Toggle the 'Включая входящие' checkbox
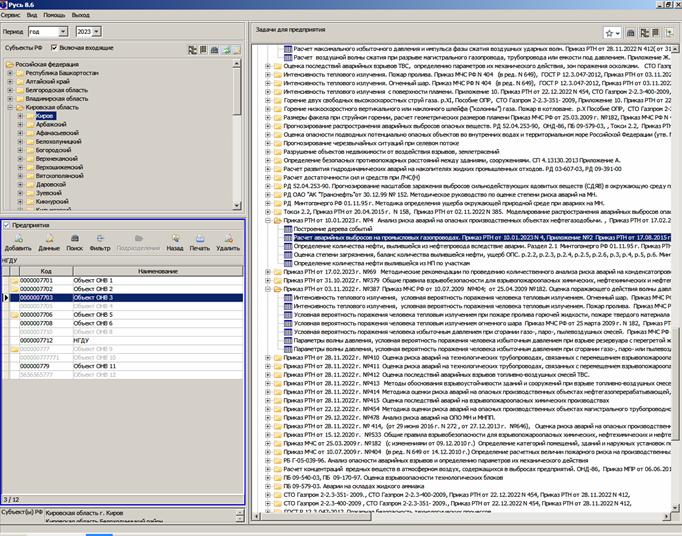Screen dimensions: 682x536 pos(54,47)
